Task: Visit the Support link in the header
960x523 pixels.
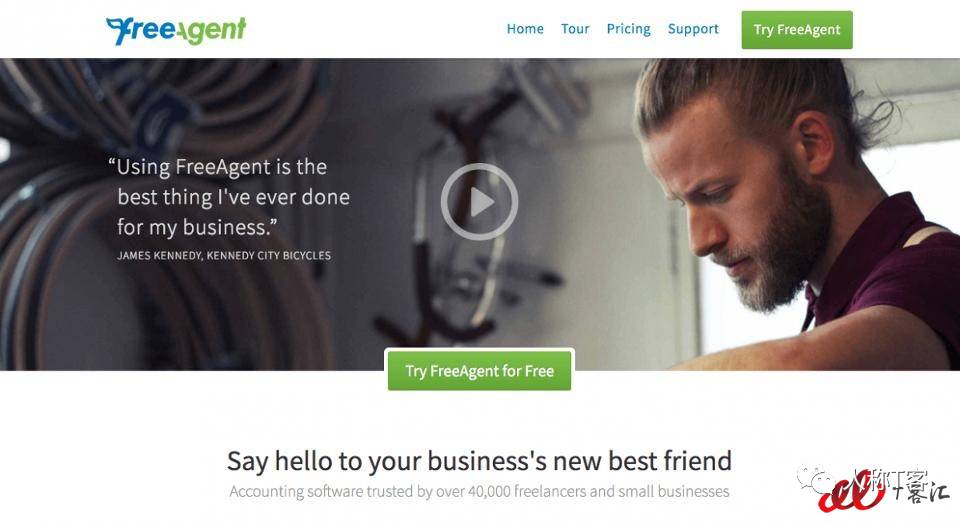Action: (x=693, y=29)
